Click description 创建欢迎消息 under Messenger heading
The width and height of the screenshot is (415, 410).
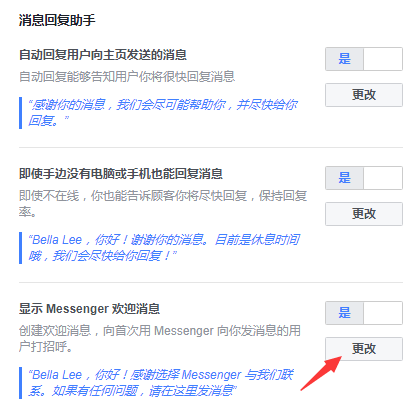point(160,339)
